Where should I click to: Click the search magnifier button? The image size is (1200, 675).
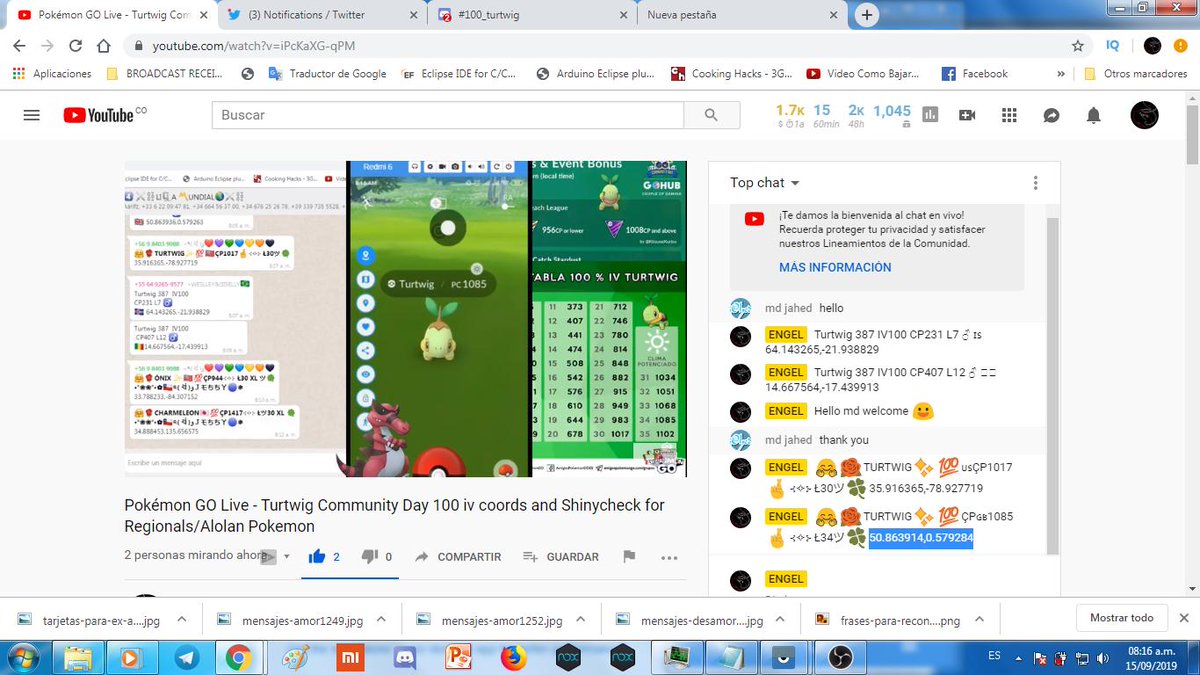tap(711, 115)
